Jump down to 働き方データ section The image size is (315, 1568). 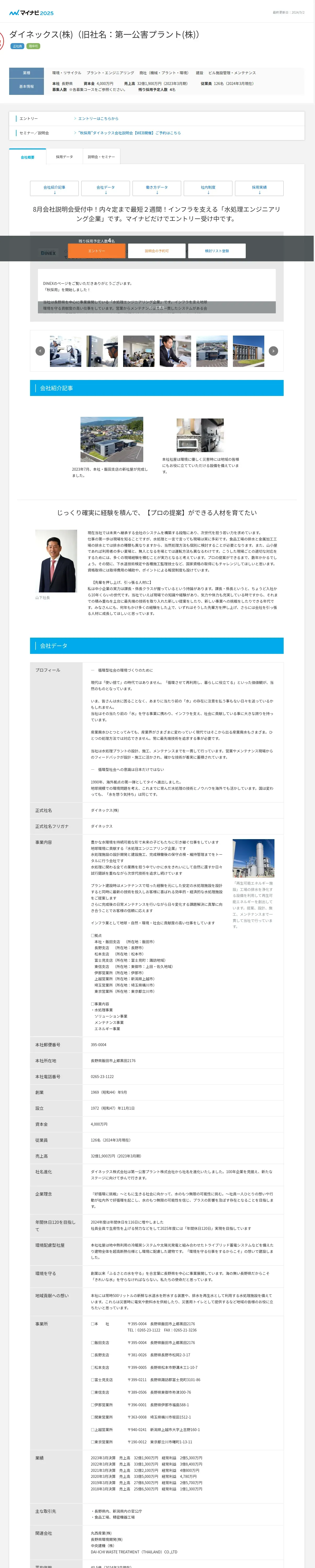coord(157,189)
